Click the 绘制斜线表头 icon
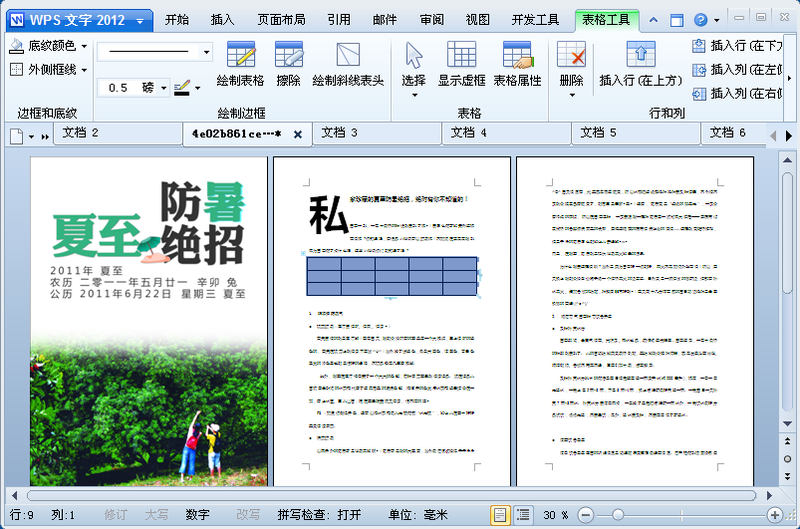Image resolution: width=800 pixels, height=529 pixels. pos(348,65)
